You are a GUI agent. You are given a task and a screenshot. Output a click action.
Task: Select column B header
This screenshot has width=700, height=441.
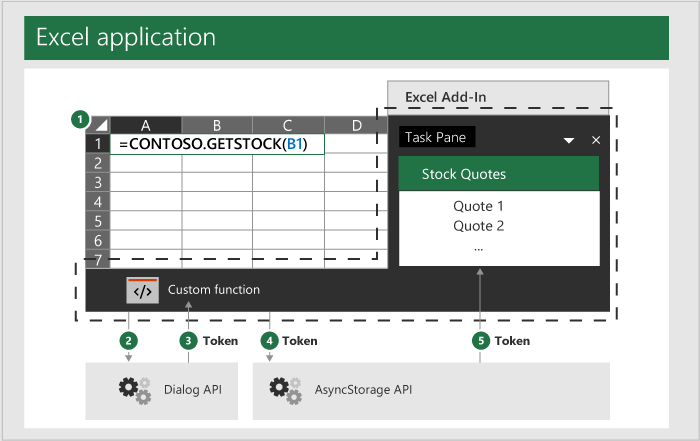point(217,125)
